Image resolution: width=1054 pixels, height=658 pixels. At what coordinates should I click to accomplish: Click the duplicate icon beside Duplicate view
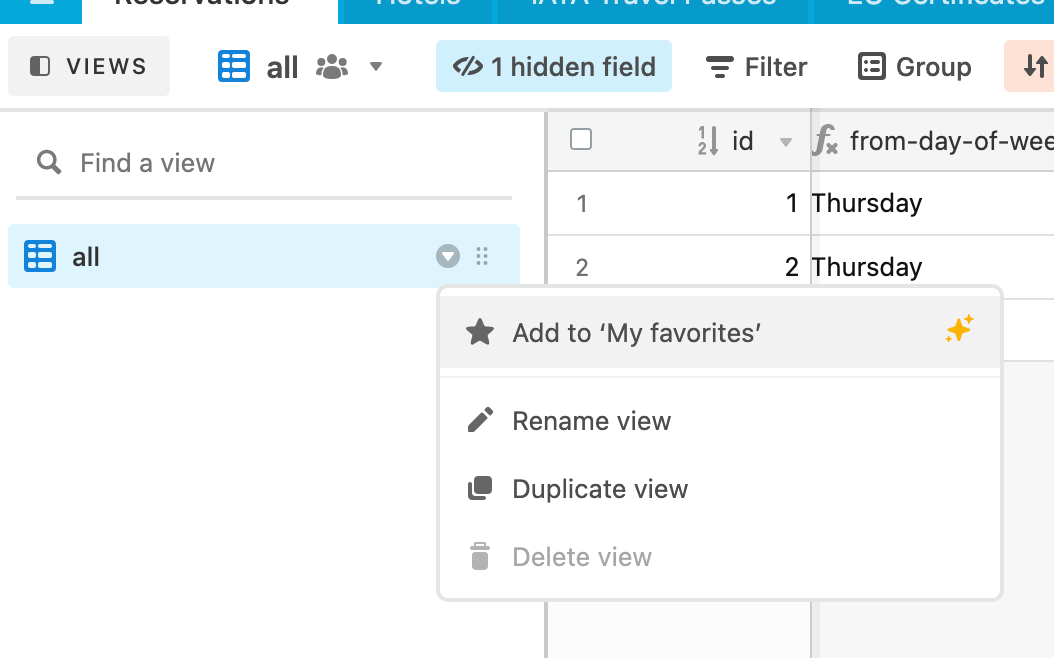[480, 489]
